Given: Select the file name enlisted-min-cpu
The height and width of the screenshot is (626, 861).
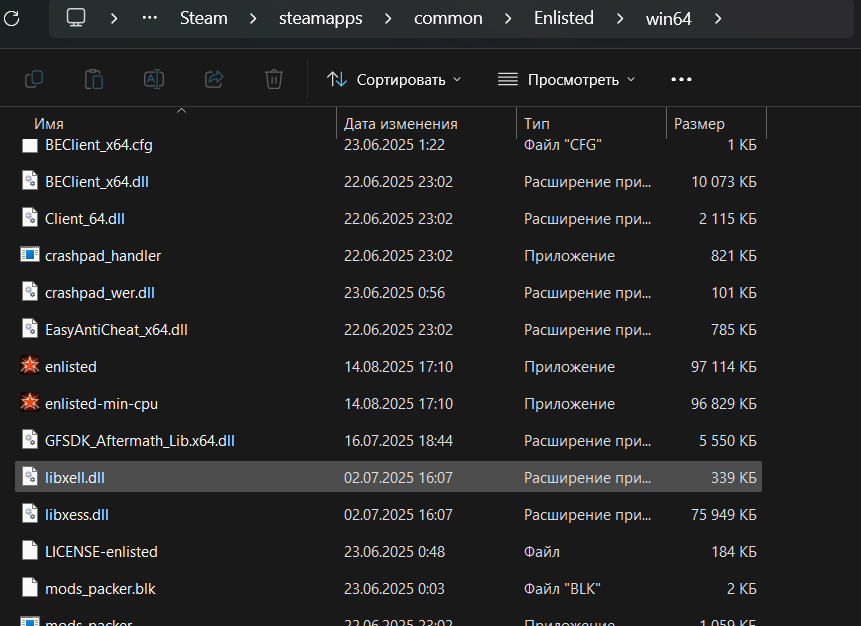Looking at the screenshot, I should 102,404.
